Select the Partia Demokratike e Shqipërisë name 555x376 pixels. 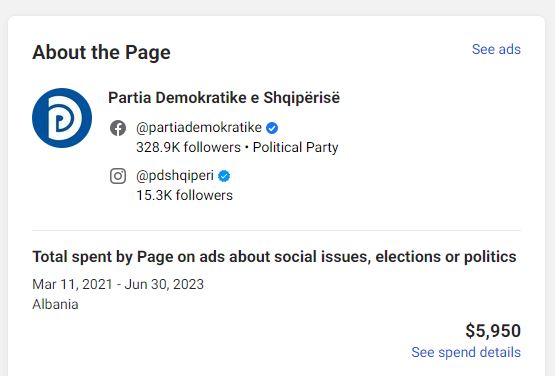click(x=224, y=98)
